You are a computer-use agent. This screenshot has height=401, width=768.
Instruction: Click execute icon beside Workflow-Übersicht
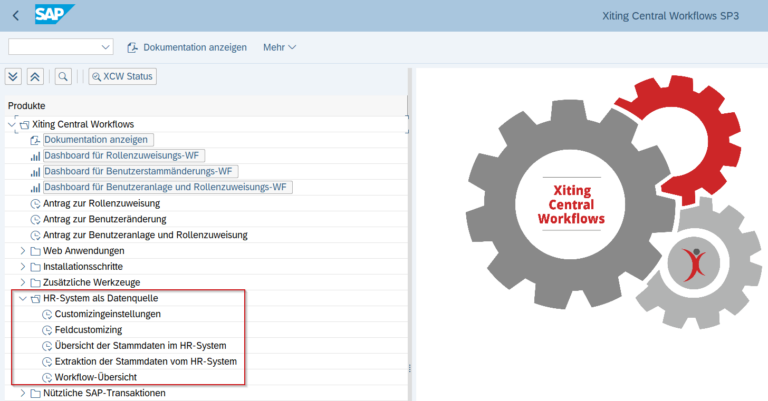click(x=47, y=377)
